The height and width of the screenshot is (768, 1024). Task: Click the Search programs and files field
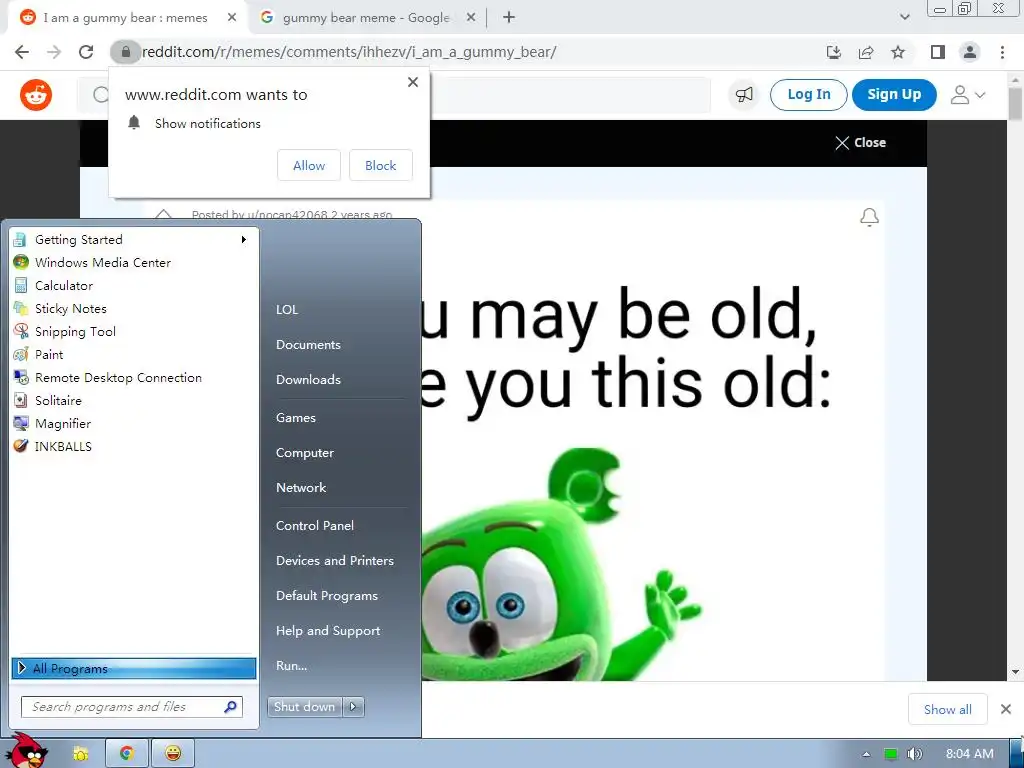point(132,707)
